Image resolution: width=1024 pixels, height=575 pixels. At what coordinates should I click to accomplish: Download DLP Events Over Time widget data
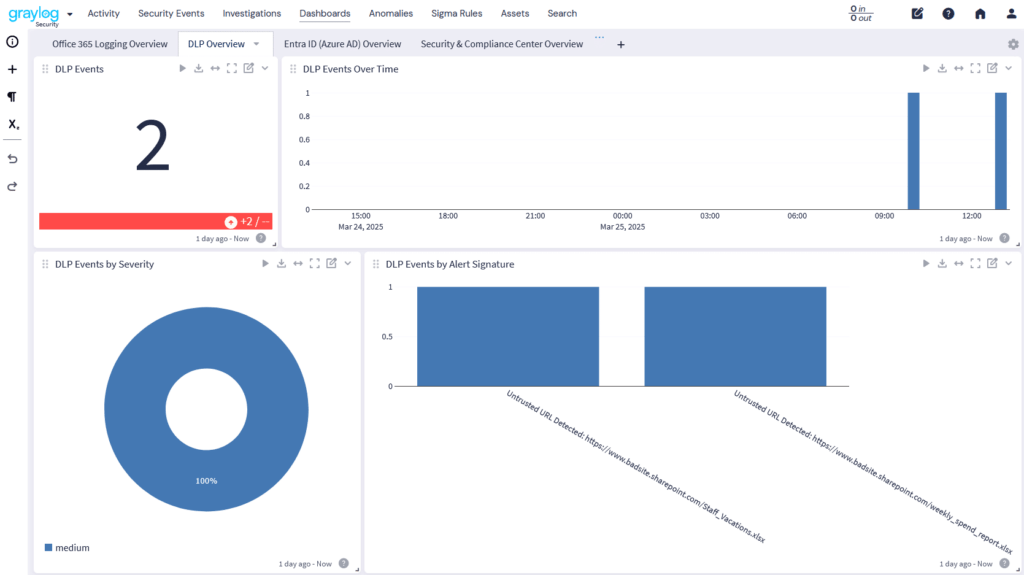point(942,68)
